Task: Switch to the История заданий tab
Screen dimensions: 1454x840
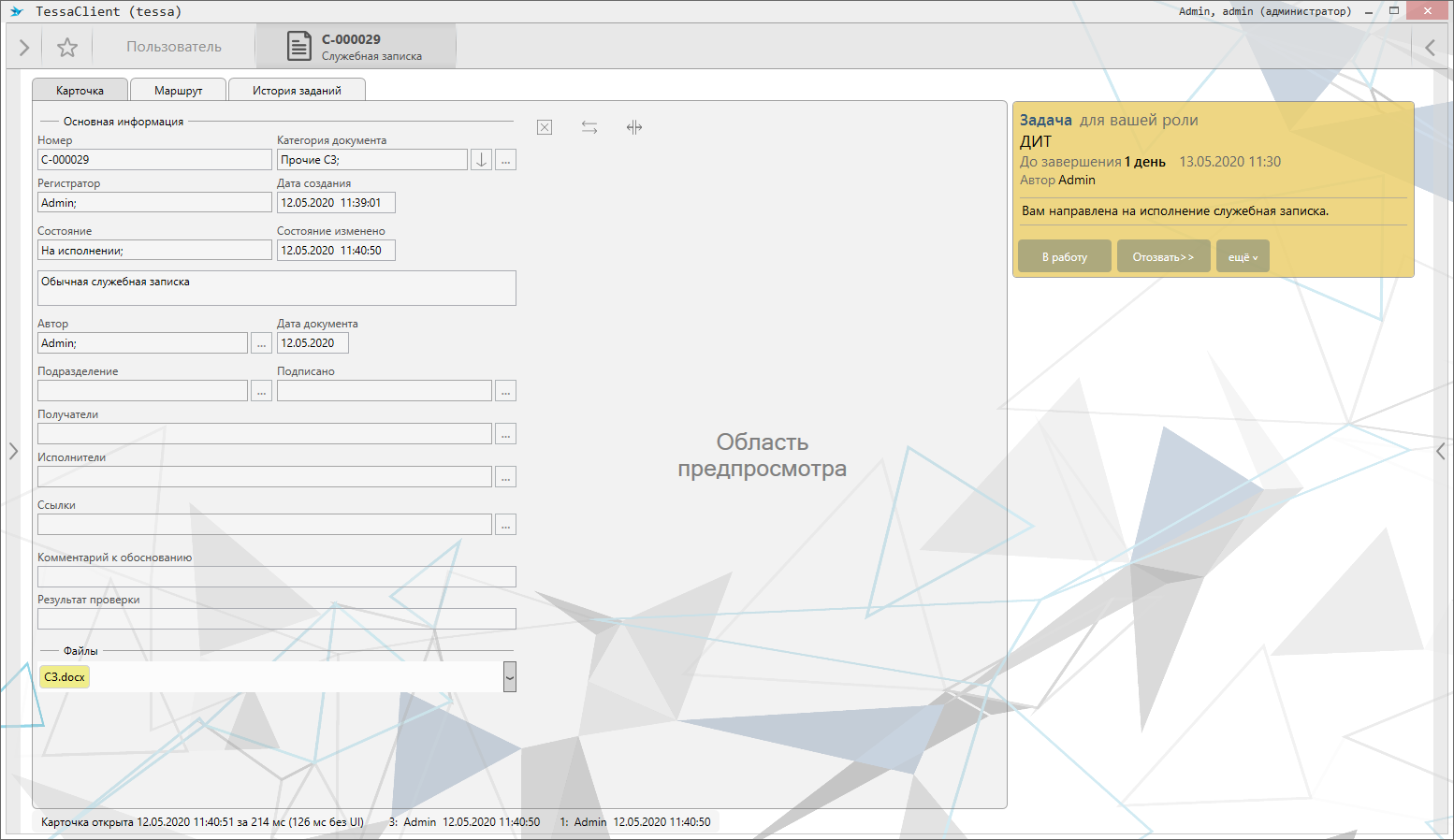Action: (297, 91)
